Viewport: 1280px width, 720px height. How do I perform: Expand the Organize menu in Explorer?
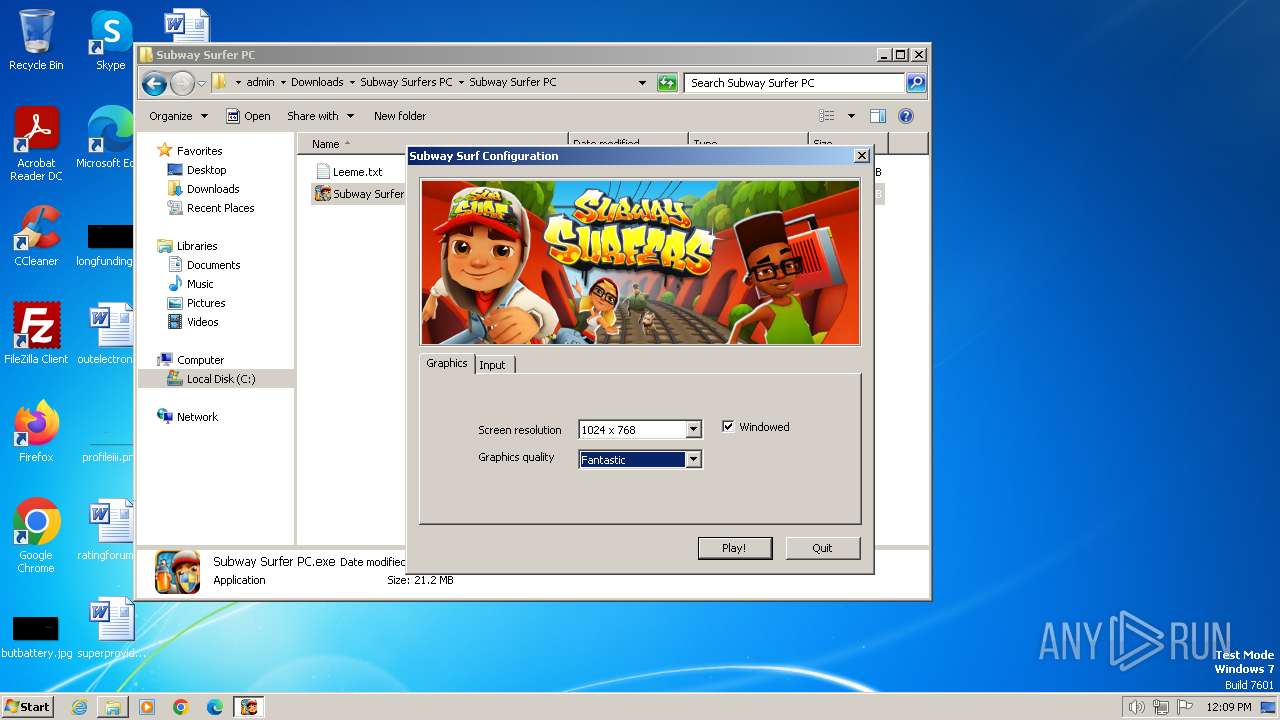click(x=179, y=116)
